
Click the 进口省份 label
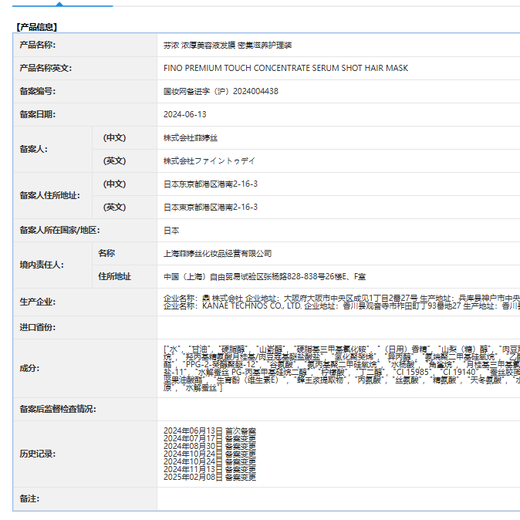38,327
